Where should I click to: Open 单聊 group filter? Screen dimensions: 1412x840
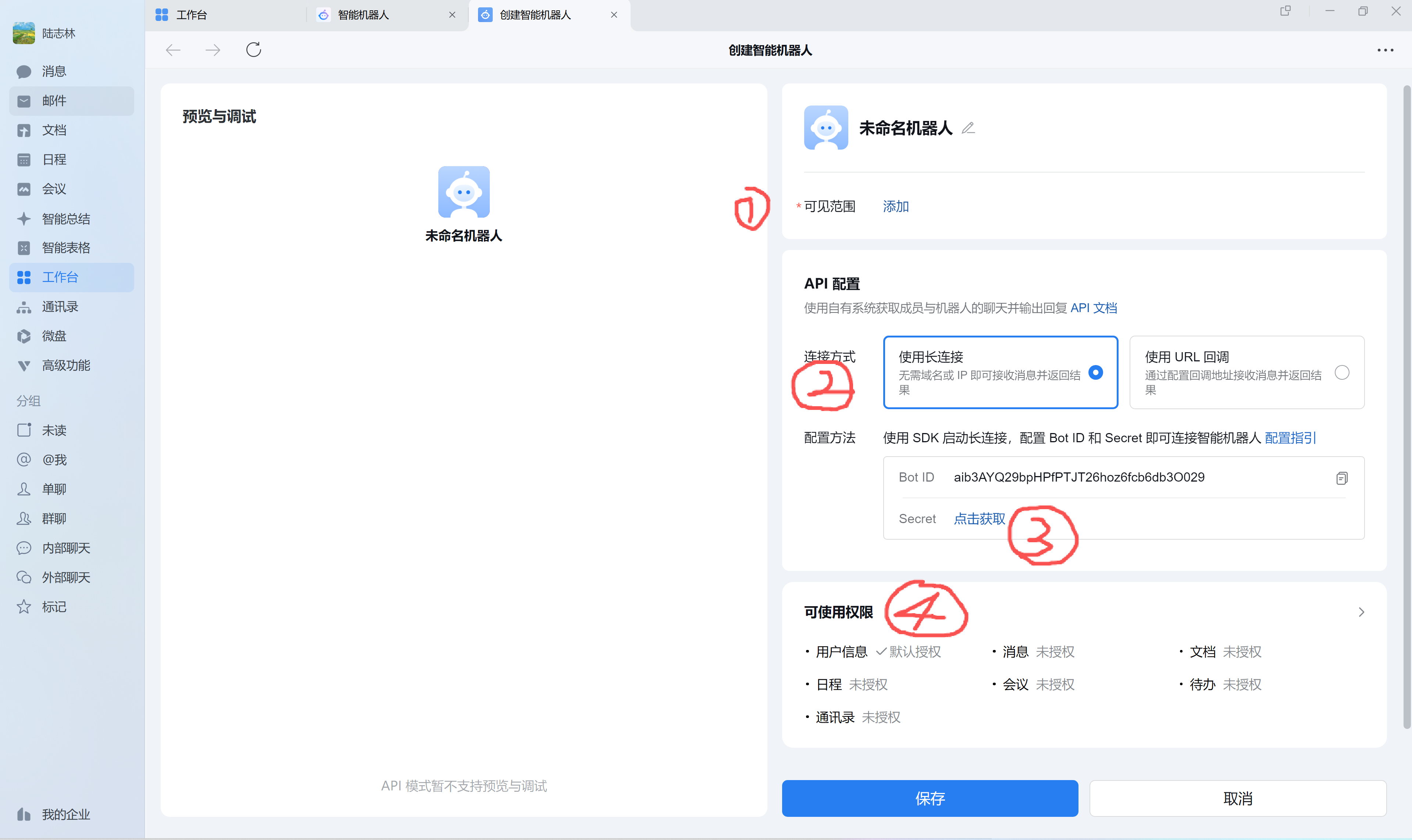[71, 489]
